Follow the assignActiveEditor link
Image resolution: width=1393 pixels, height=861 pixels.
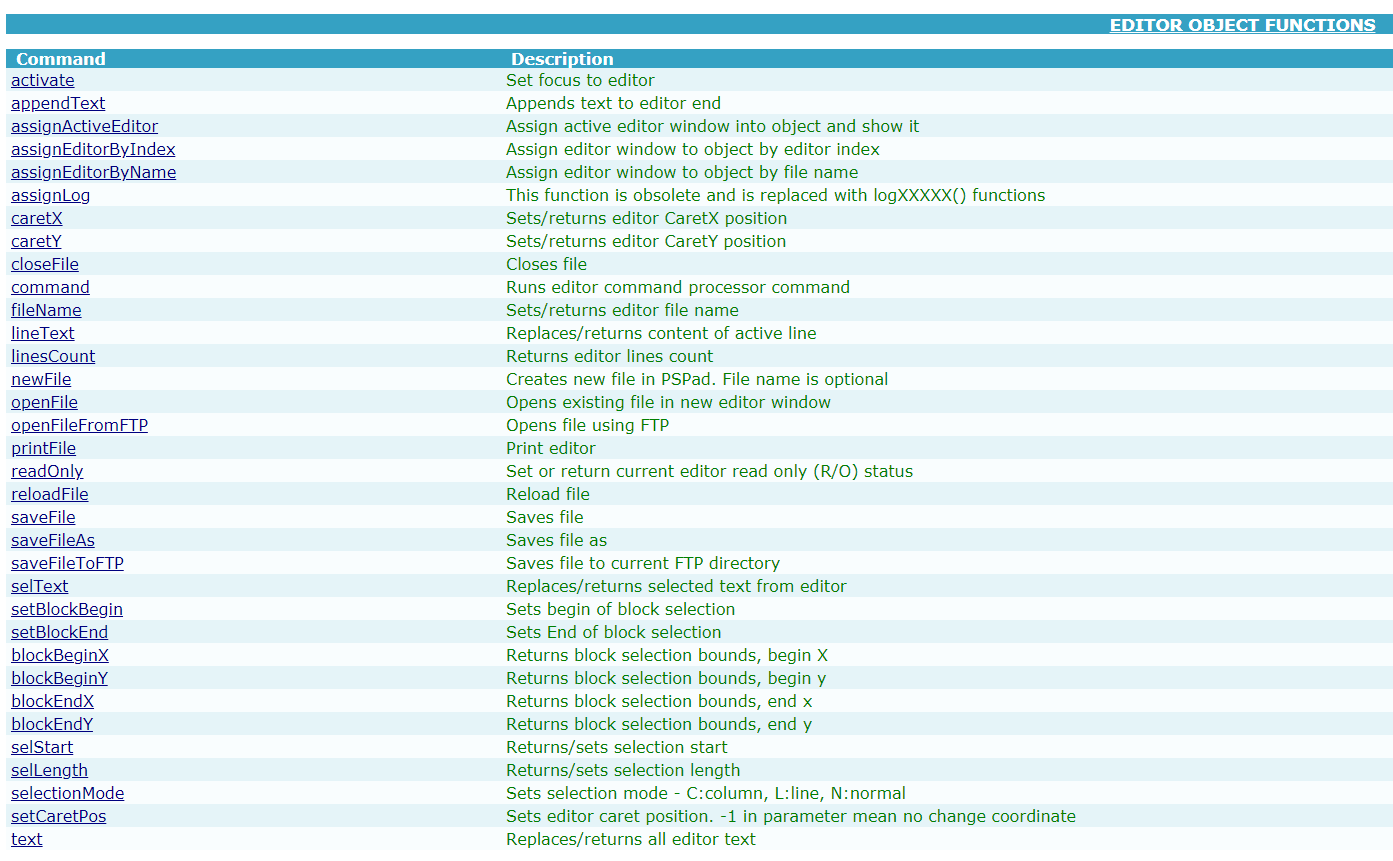[84, 126]
